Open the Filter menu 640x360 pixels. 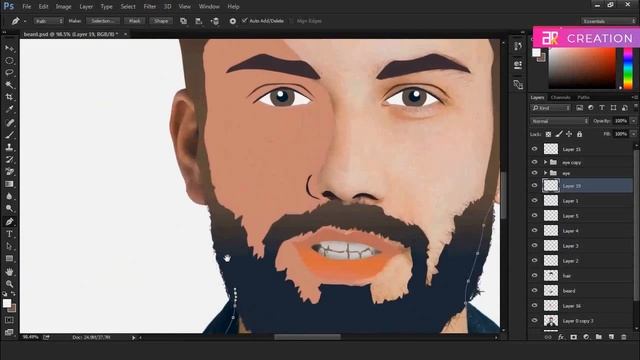coord(149,7)
